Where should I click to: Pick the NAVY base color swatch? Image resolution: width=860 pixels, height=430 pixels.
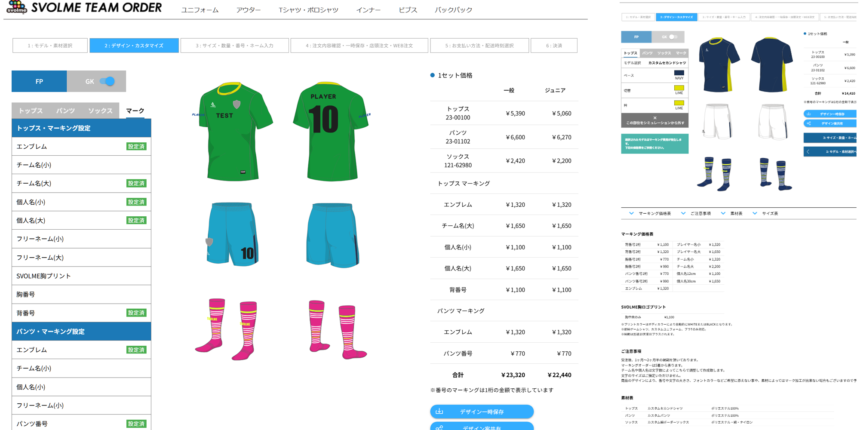point(678,72)
